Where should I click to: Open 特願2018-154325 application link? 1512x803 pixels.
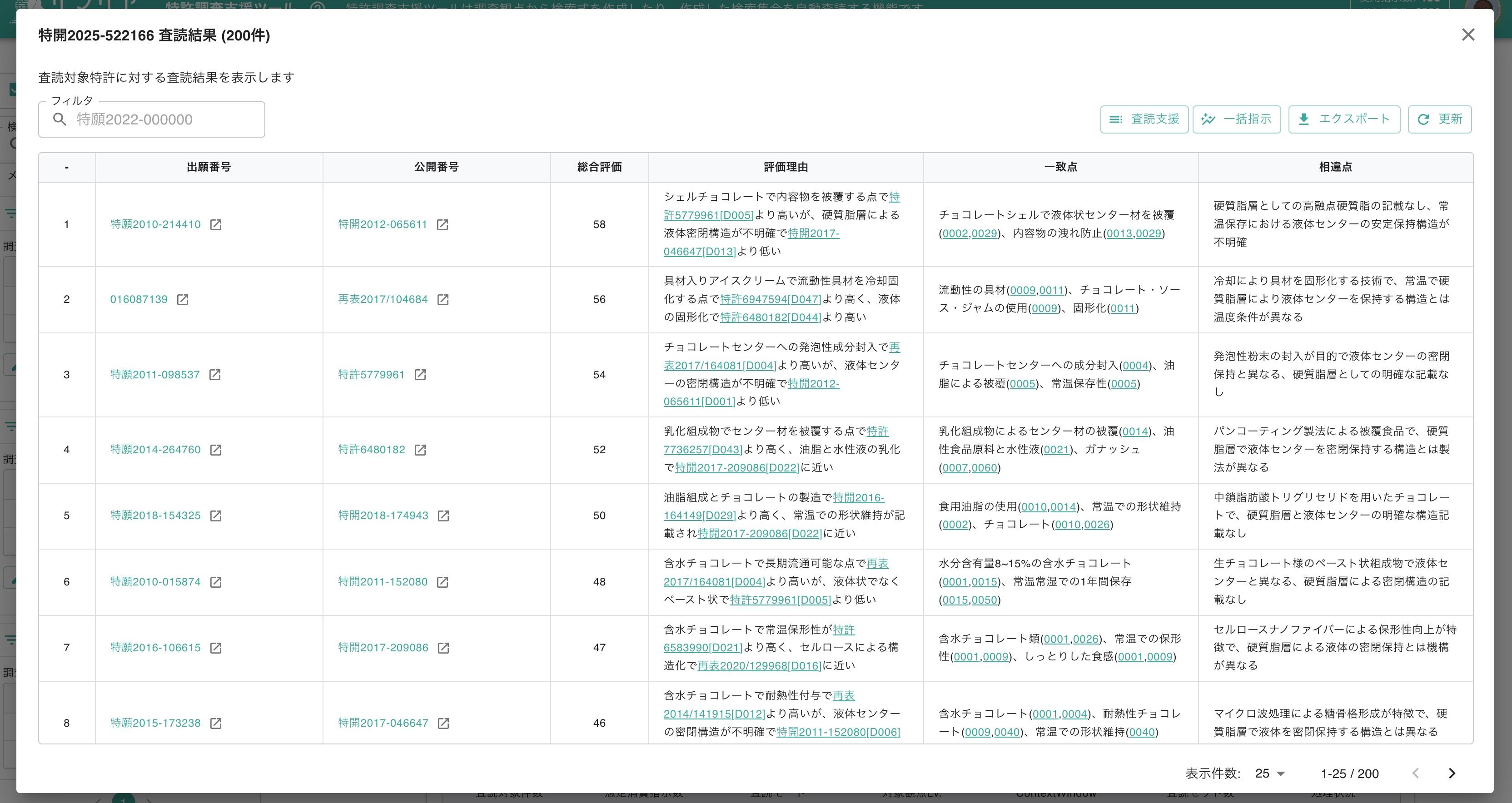pyautogui.click(x=155, y=516)
